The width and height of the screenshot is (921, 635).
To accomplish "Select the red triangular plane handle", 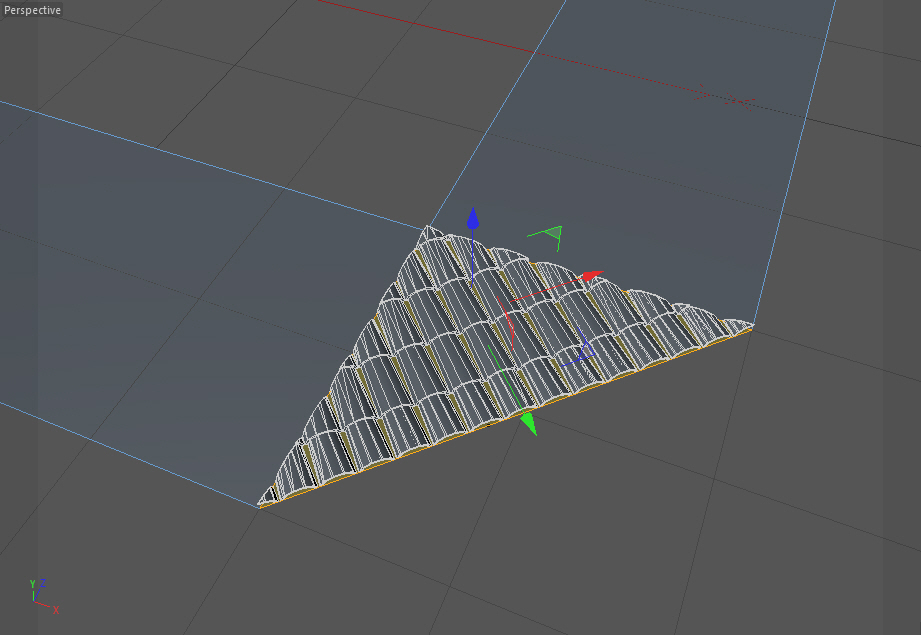I will coord(507,322).
